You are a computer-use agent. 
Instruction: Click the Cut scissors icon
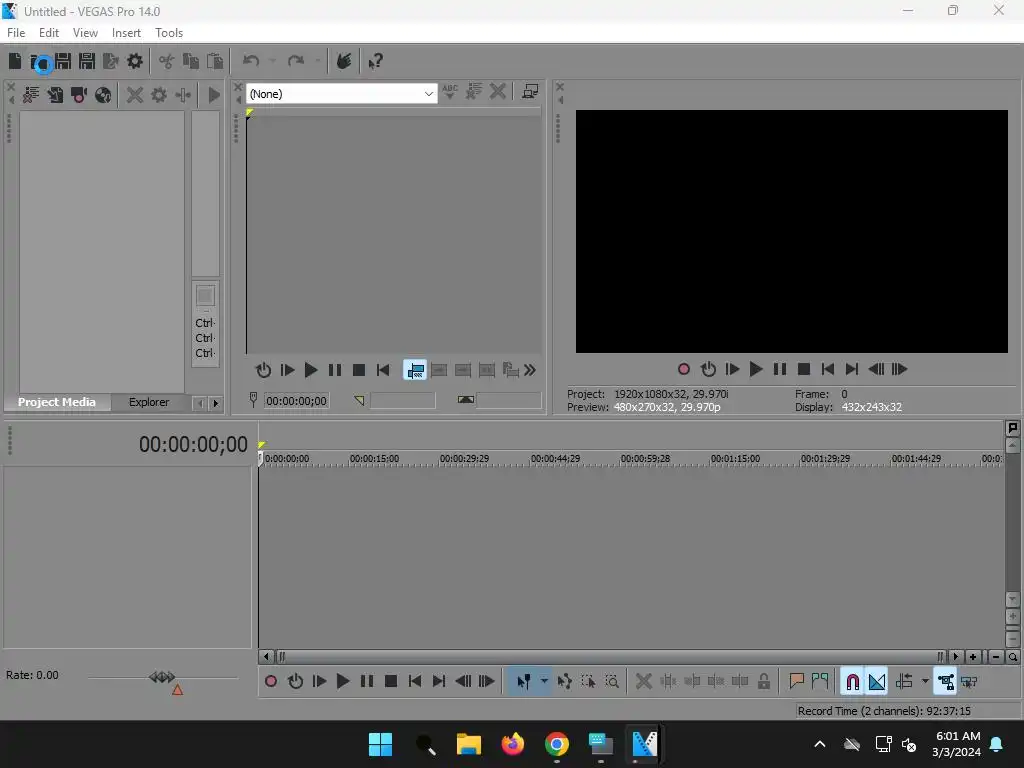(167, 61)
